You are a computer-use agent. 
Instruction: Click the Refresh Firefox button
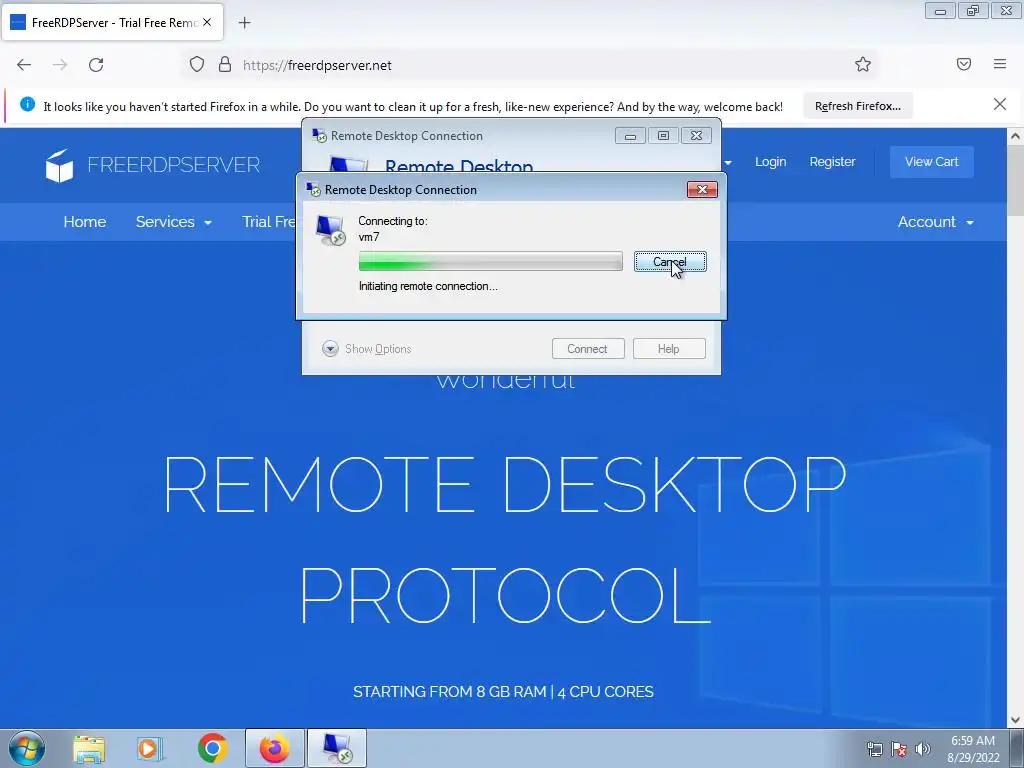[857, 106]
